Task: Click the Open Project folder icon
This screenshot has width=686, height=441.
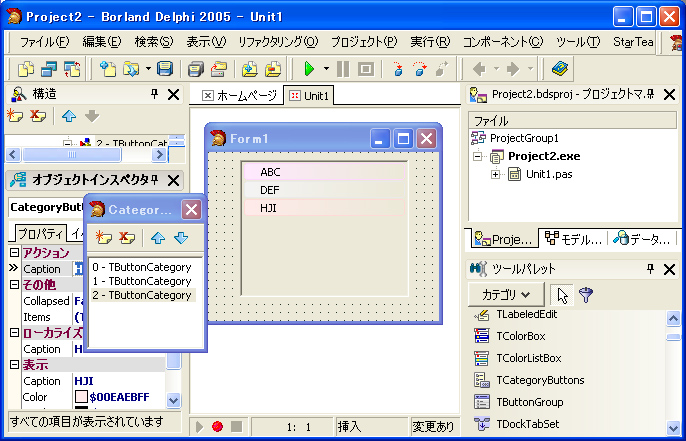Action: click(131, 69)
